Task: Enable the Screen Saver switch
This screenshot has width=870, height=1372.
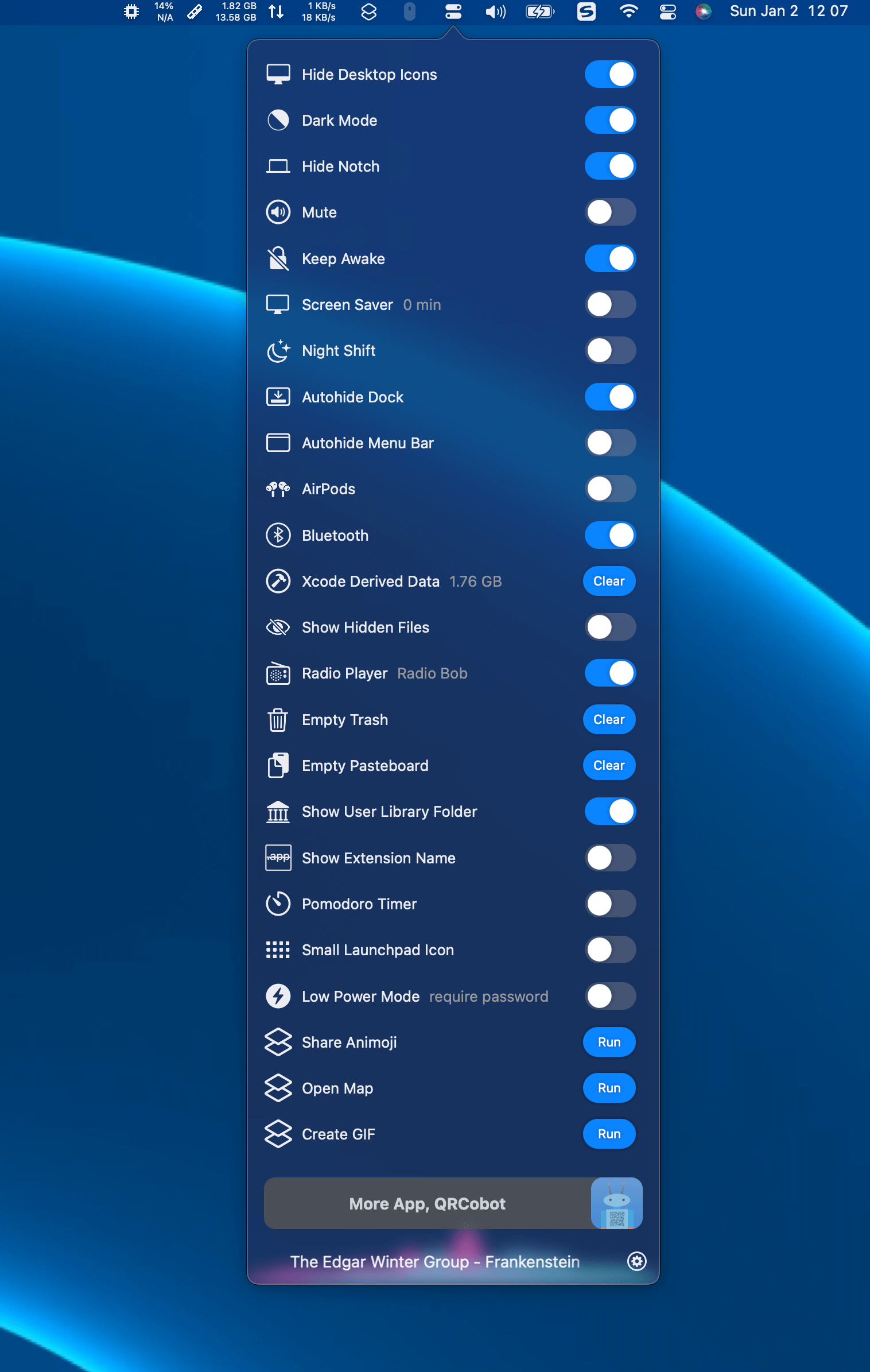Action: coord(611,305)
